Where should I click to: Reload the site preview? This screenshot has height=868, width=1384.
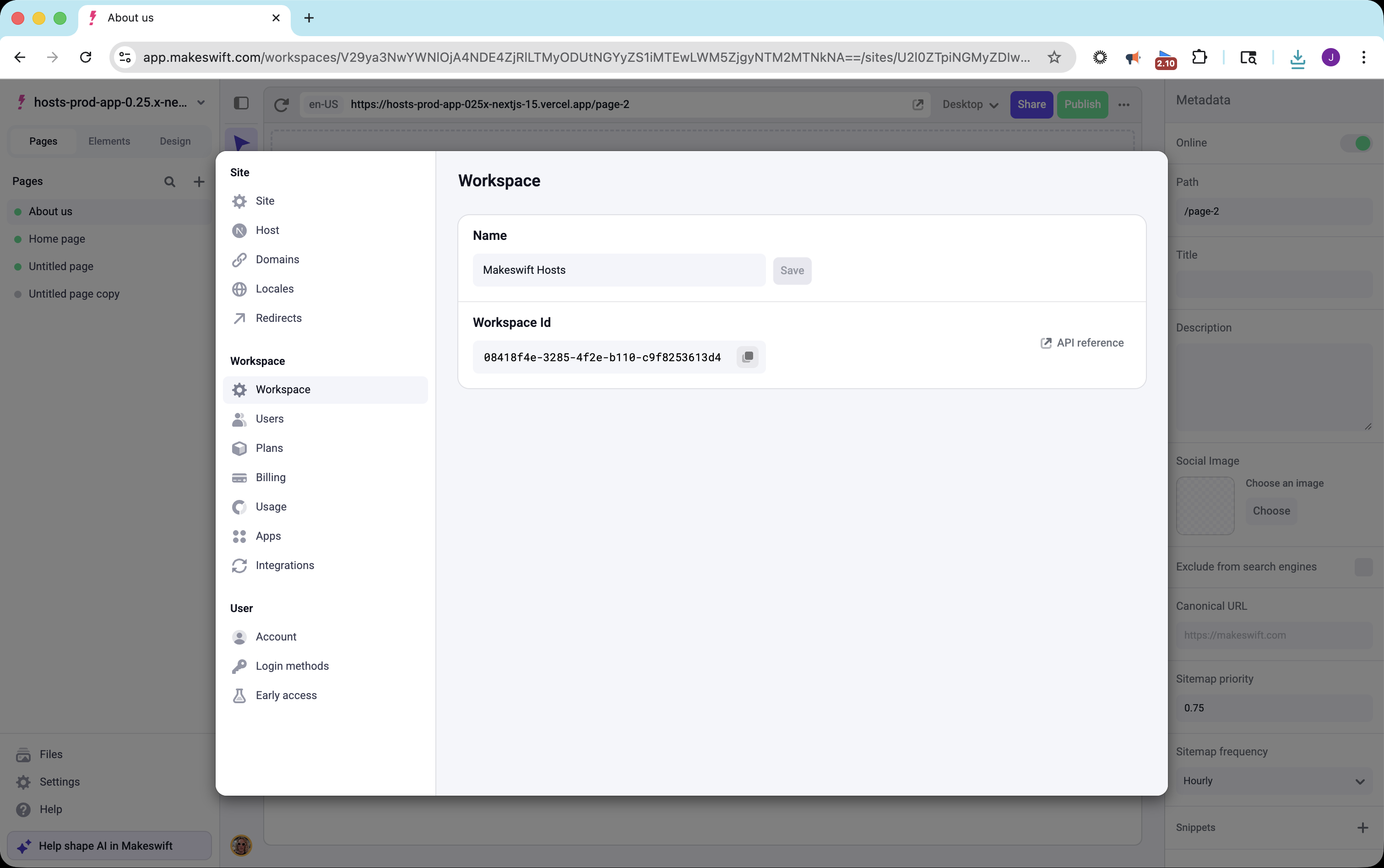(x=281, y=104)
